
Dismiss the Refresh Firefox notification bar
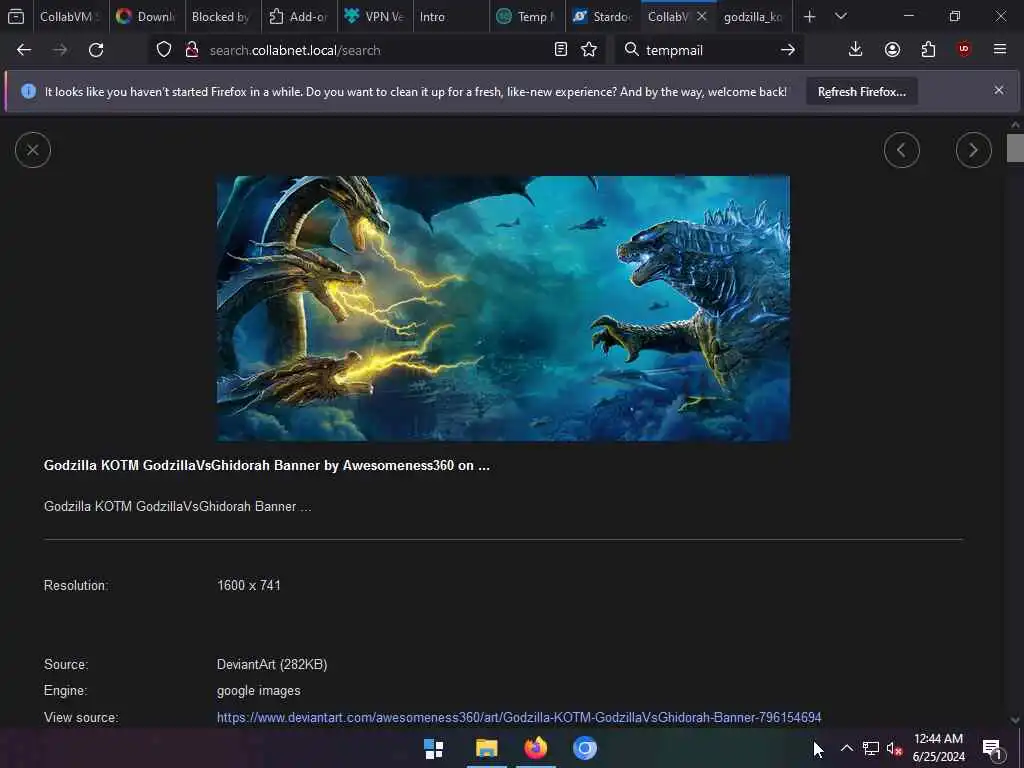[x=999, y=90]
